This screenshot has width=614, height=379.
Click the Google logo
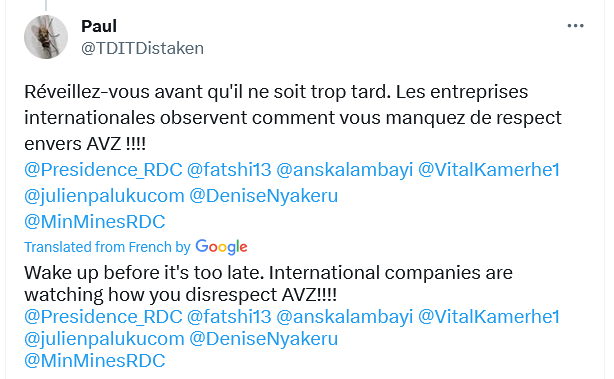[x=221, y=247]
